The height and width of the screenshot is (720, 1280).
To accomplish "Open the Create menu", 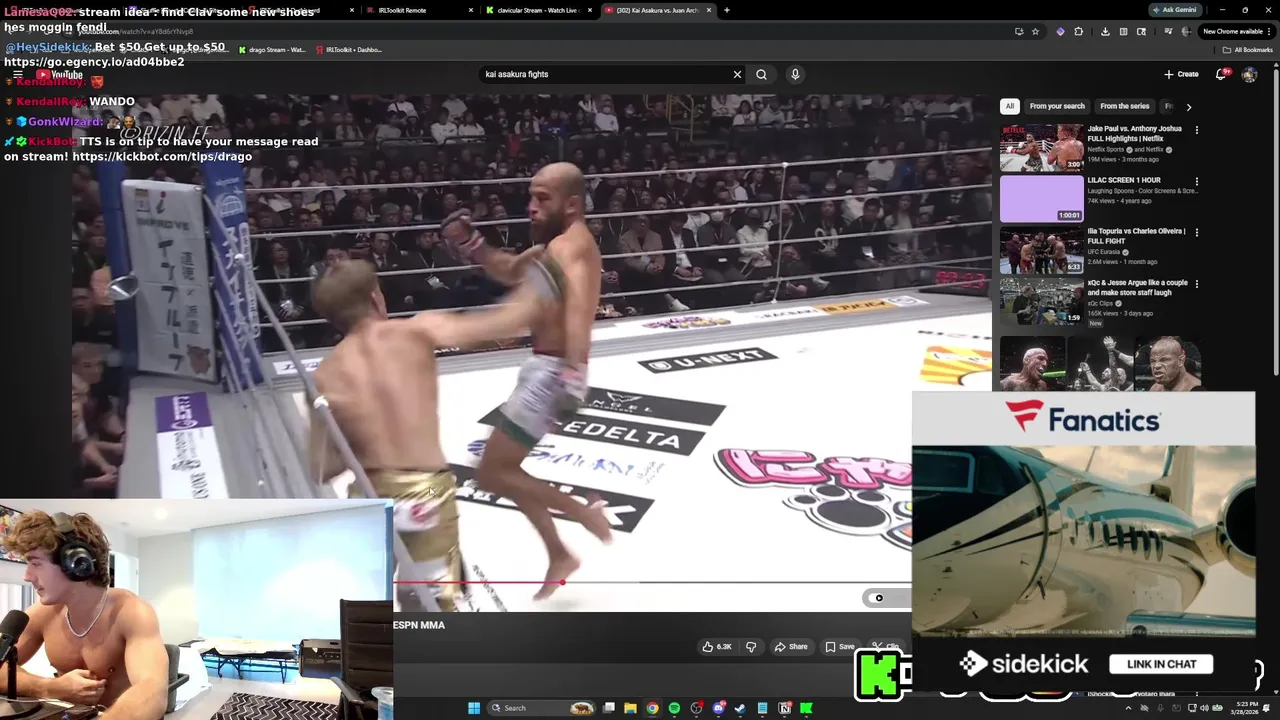I will 1181,74.
